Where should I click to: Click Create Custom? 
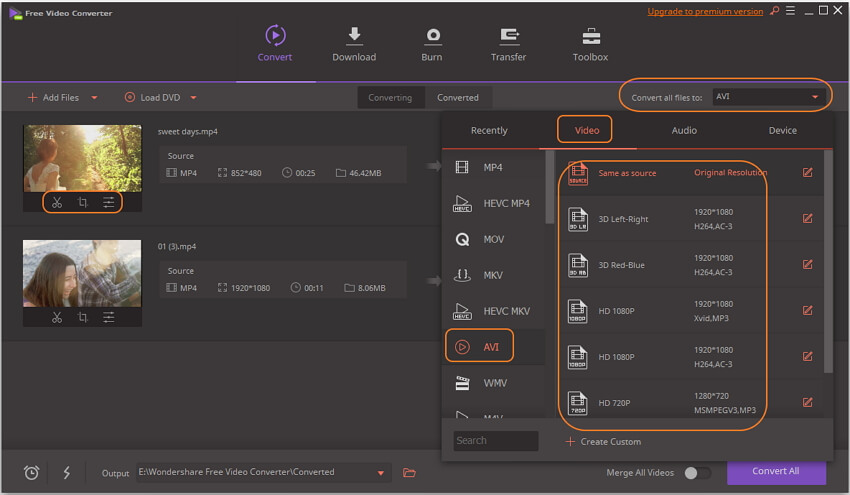(x=603, y=442)
